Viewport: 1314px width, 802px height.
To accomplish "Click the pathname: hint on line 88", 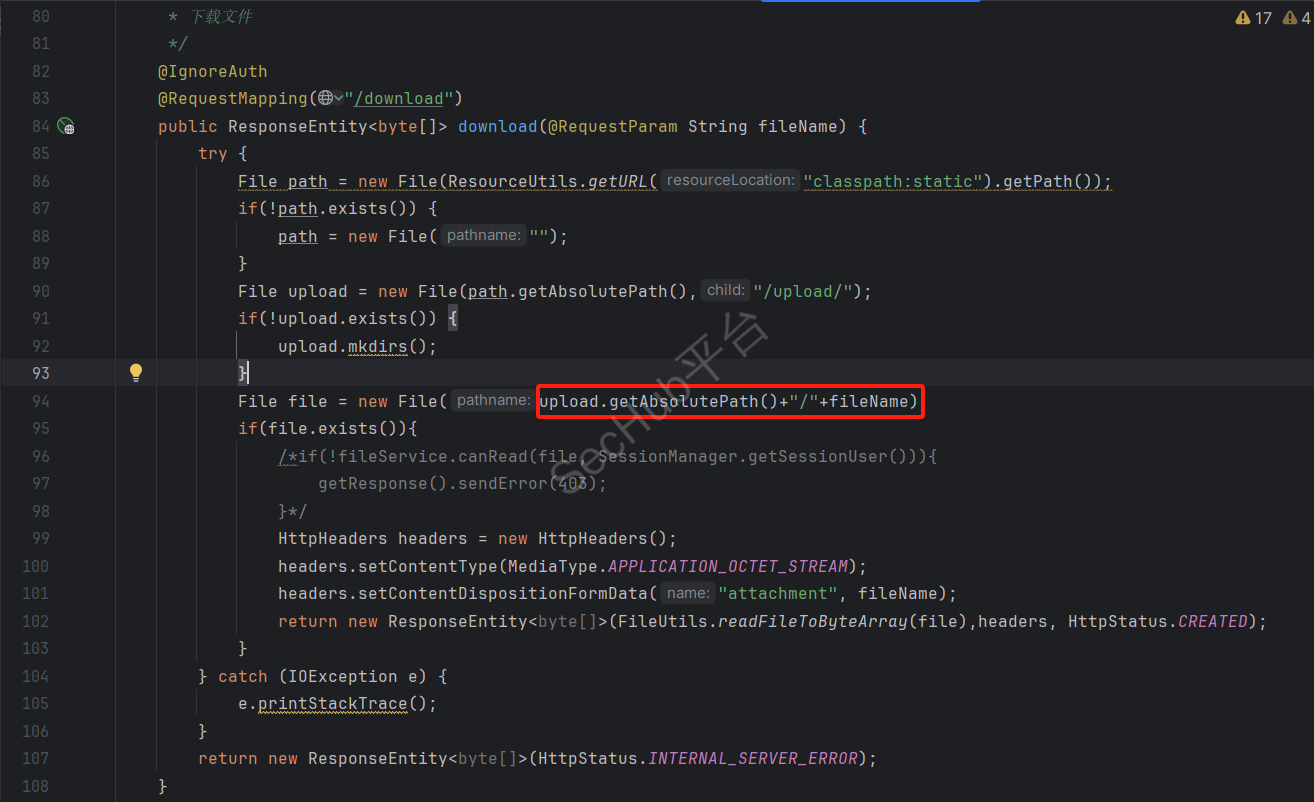I will (483, 236).
